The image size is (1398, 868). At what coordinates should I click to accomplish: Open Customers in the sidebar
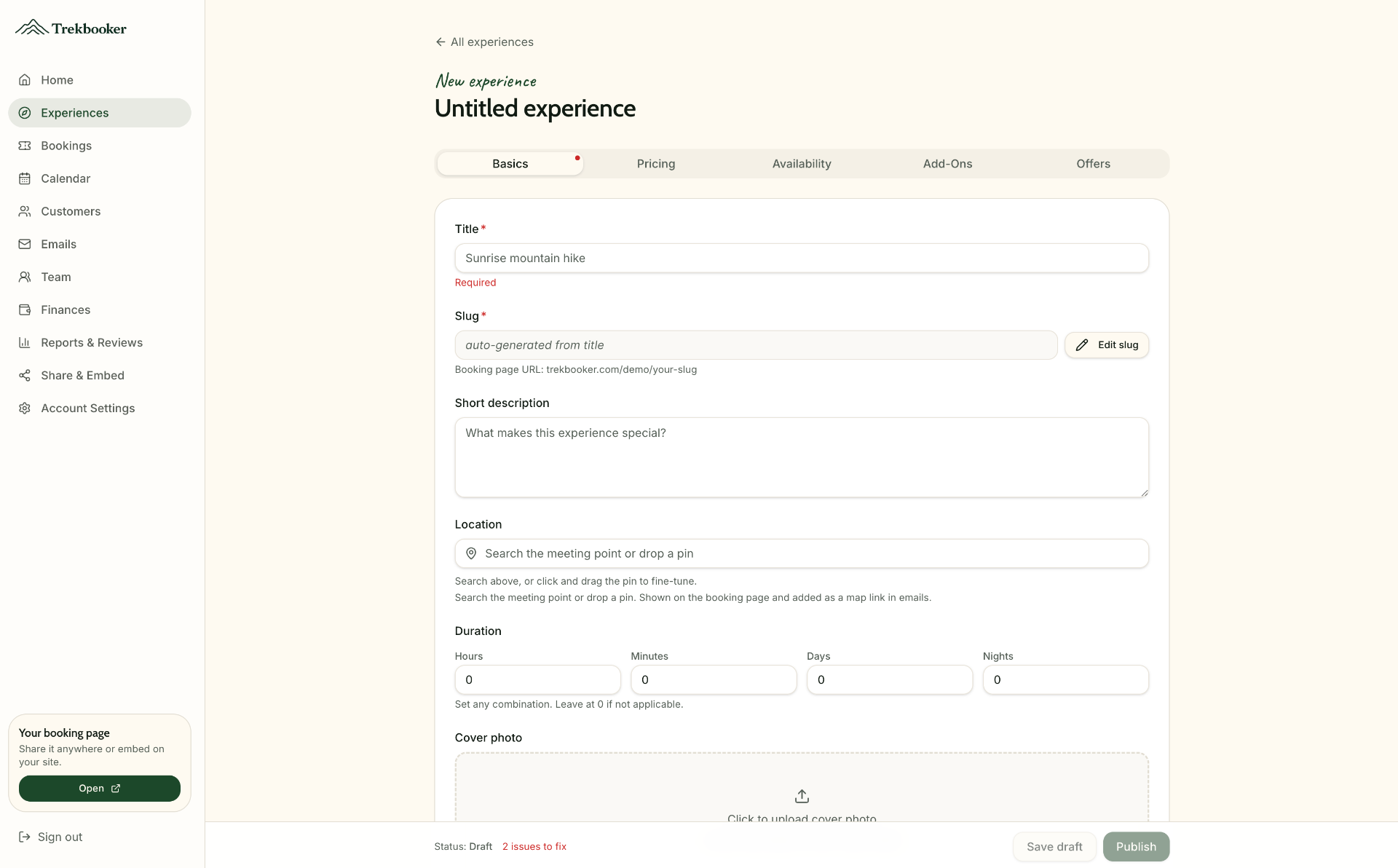point(100,211)
